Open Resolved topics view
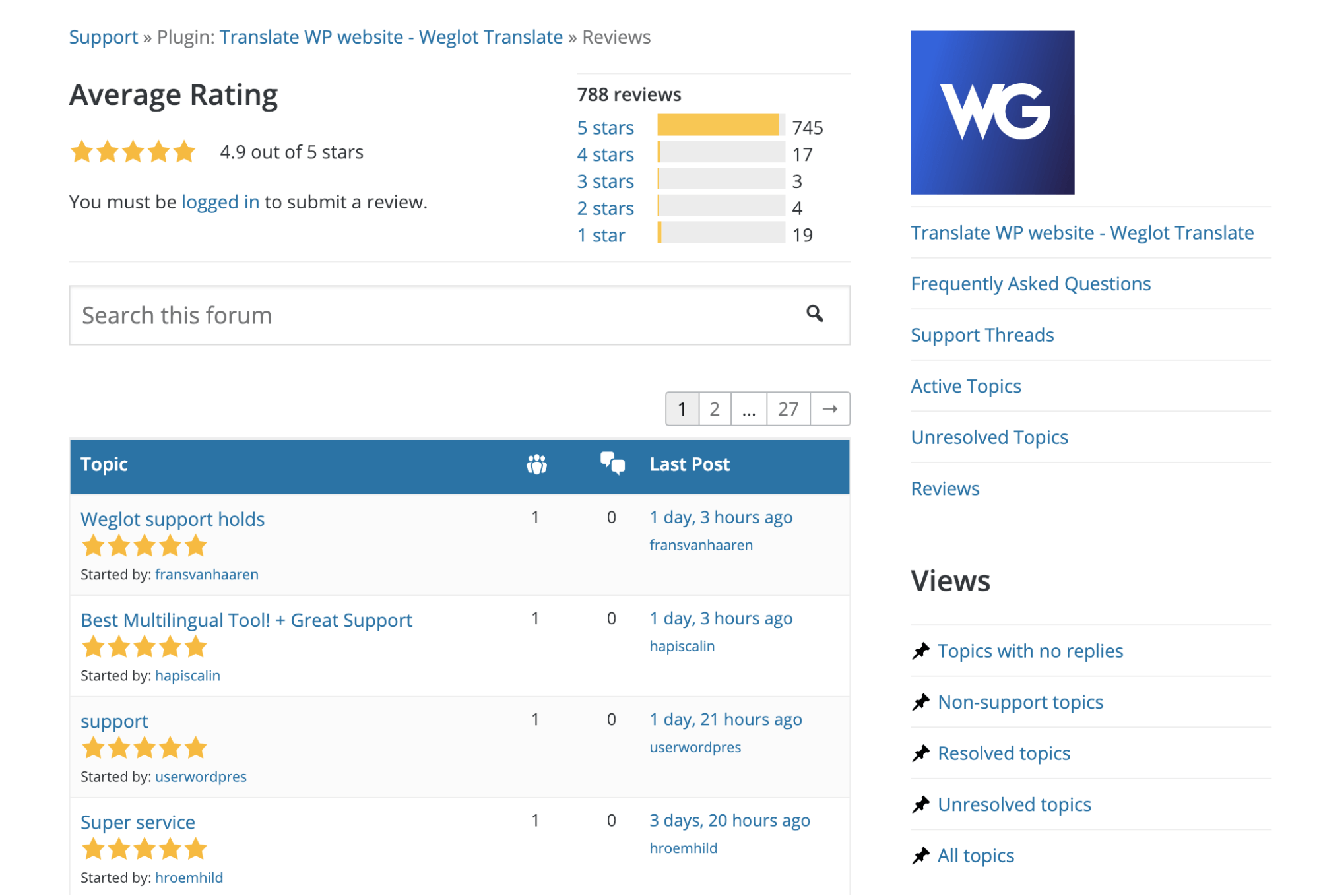The height and width of the screenshot is (896, 1319). click(x=1004, y=753)
